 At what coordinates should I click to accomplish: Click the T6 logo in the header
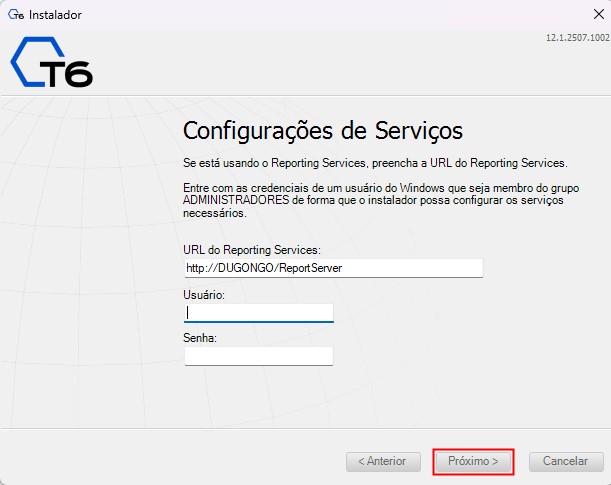(51, 62)
